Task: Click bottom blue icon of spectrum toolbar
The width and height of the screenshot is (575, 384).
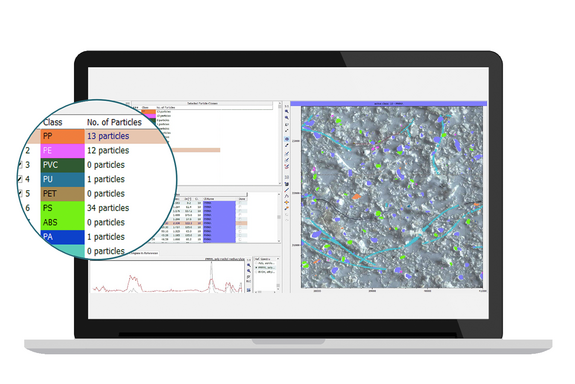Action: pyautogui.click(x=249, y=290)
